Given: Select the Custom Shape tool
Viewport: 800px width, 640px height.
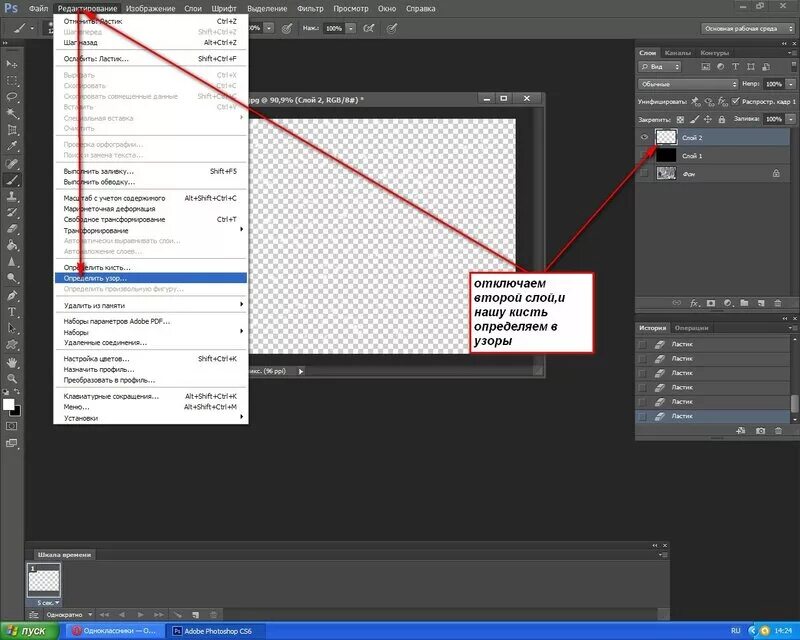Looking at the screenshot, I should pyautogui.click(x=12, y=344).
